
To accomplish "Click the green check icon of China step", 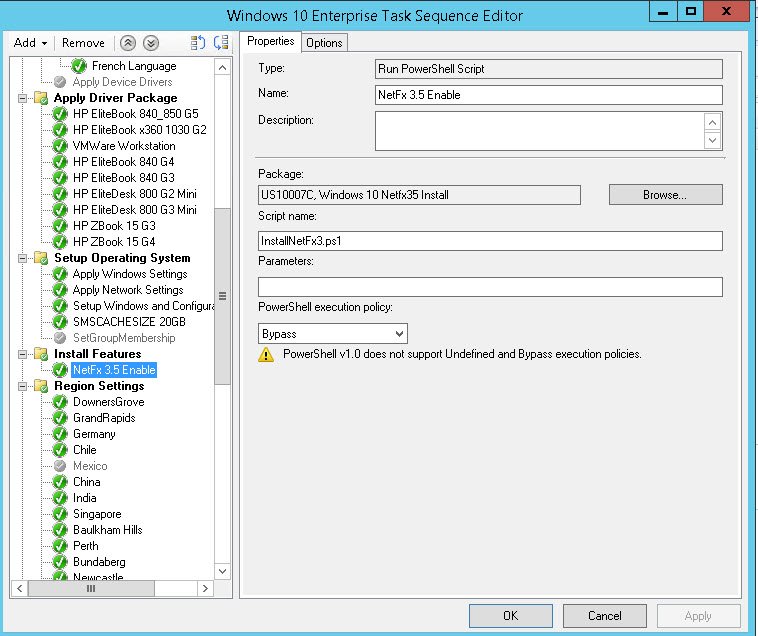I will tap(60, 482).
